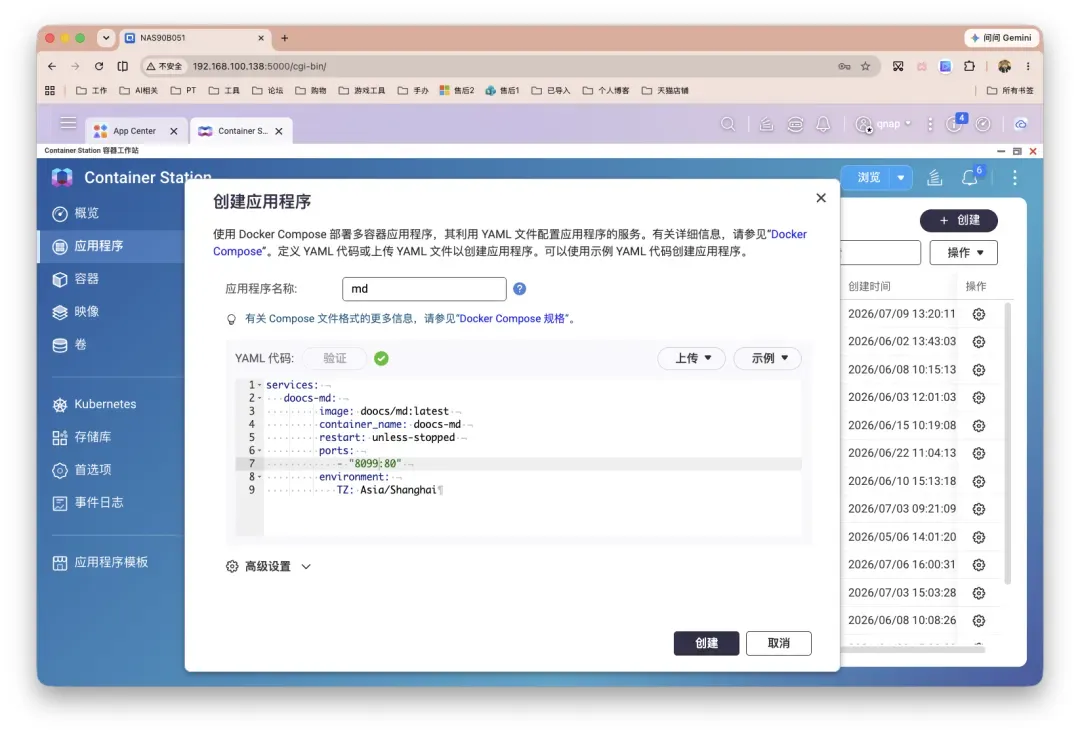The height and width of the screenshot is (735, 1080).
Task: Open QTS external devices icon
Action: pyautogui.click(x=795, y=124)
